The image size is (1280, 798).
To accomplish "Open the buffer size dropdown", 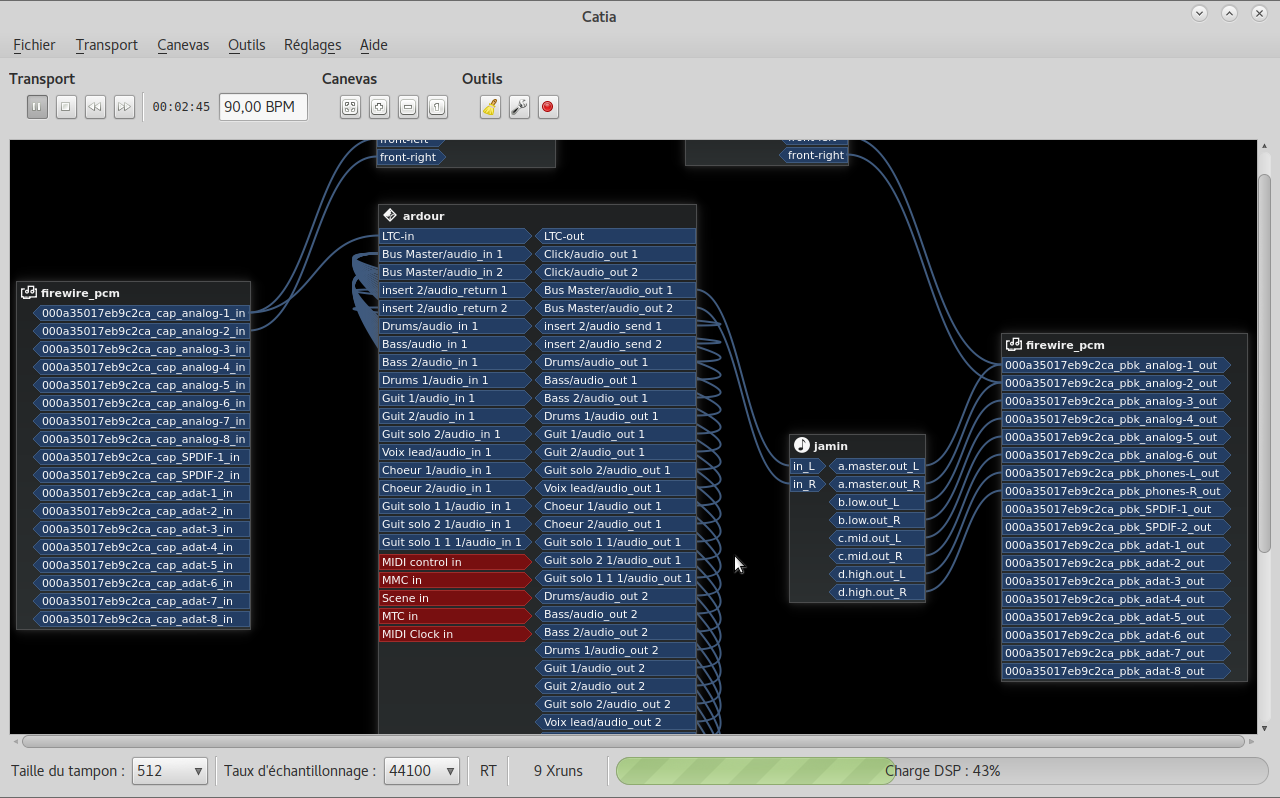I will point(170,771).
